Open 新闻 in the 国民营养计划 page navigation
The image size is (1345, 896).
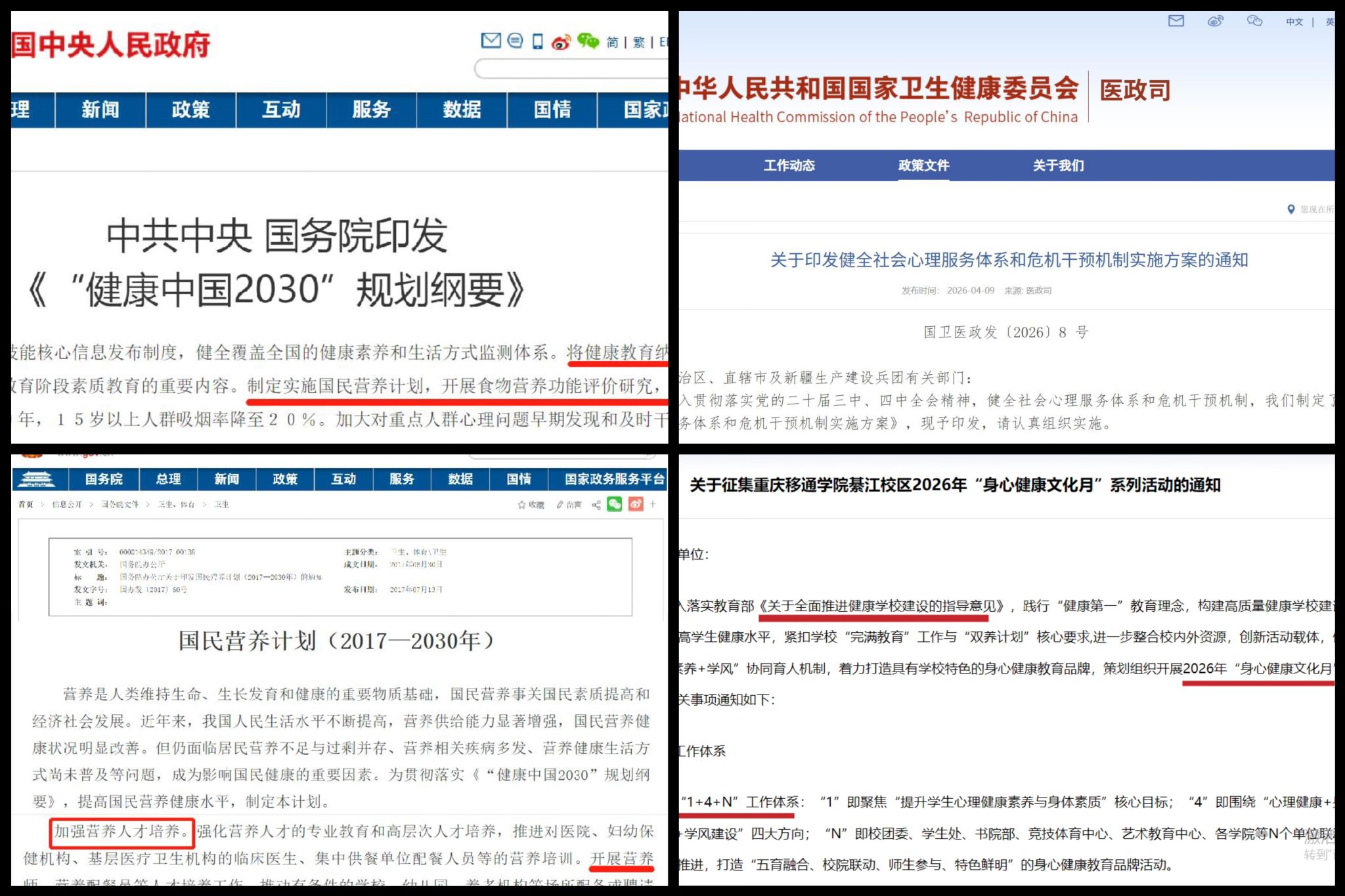227,479
